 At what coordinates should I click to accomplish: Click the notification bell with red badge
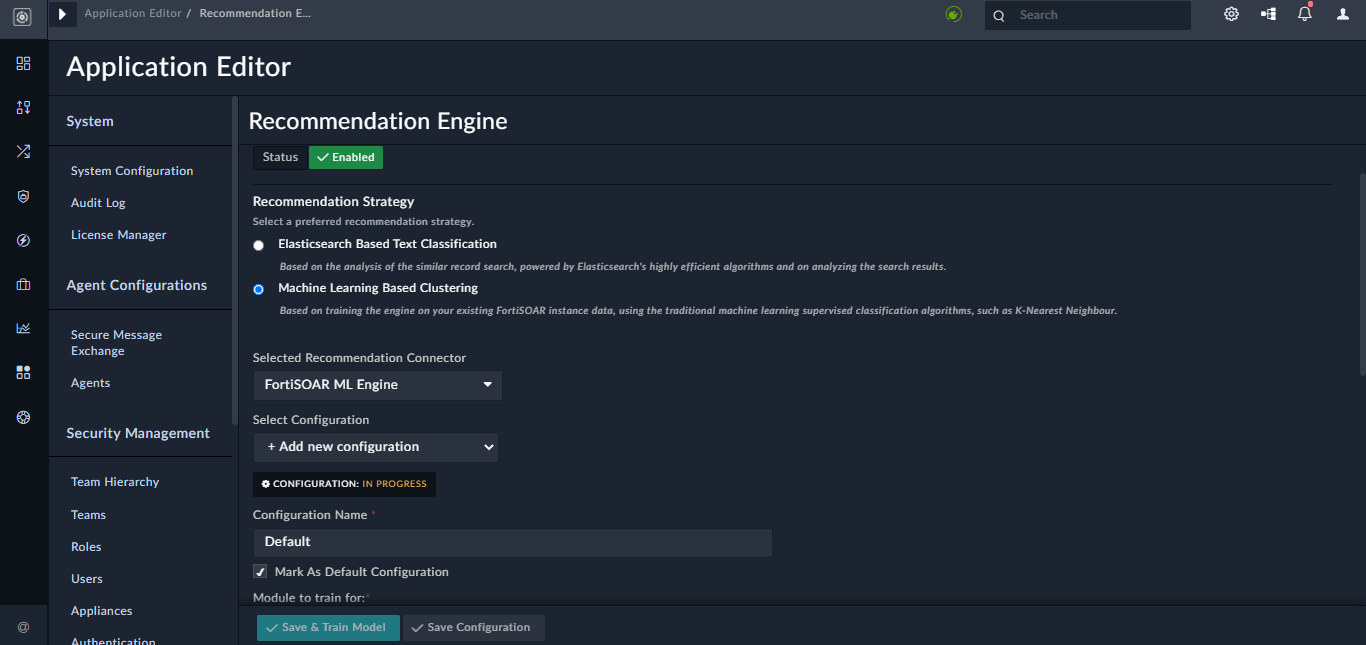click(1304, 14)
